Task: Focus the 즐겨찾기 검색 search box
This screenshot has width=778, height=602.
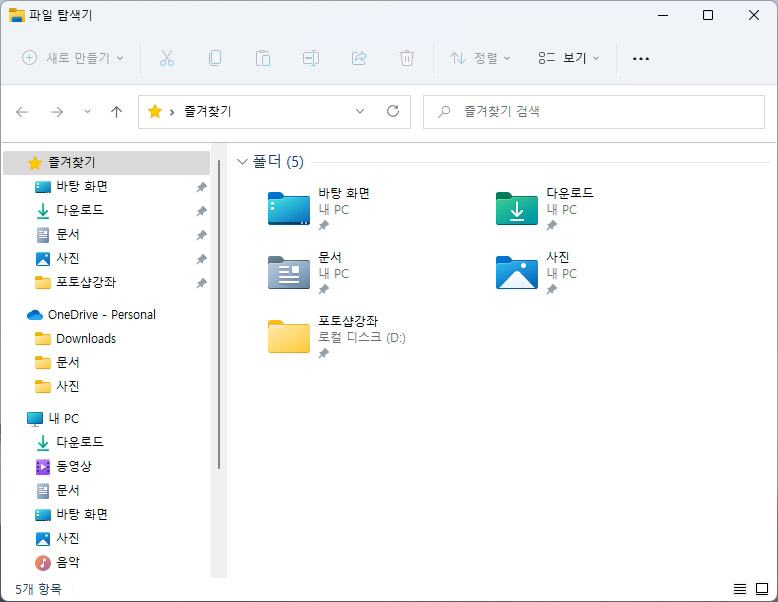Action: pos(593,112)
